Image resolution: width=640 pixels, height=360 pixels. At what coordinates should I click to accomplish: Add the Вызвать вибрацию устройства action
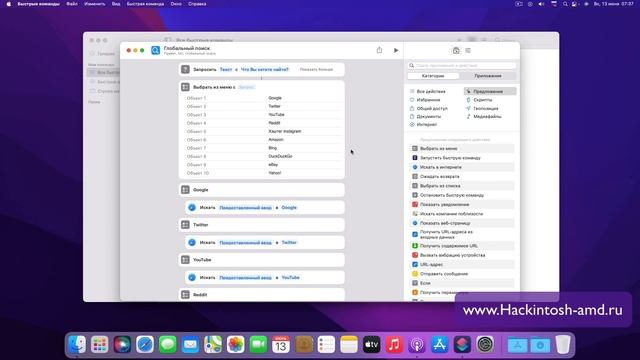pyautogui.click(x=462, y=255)
